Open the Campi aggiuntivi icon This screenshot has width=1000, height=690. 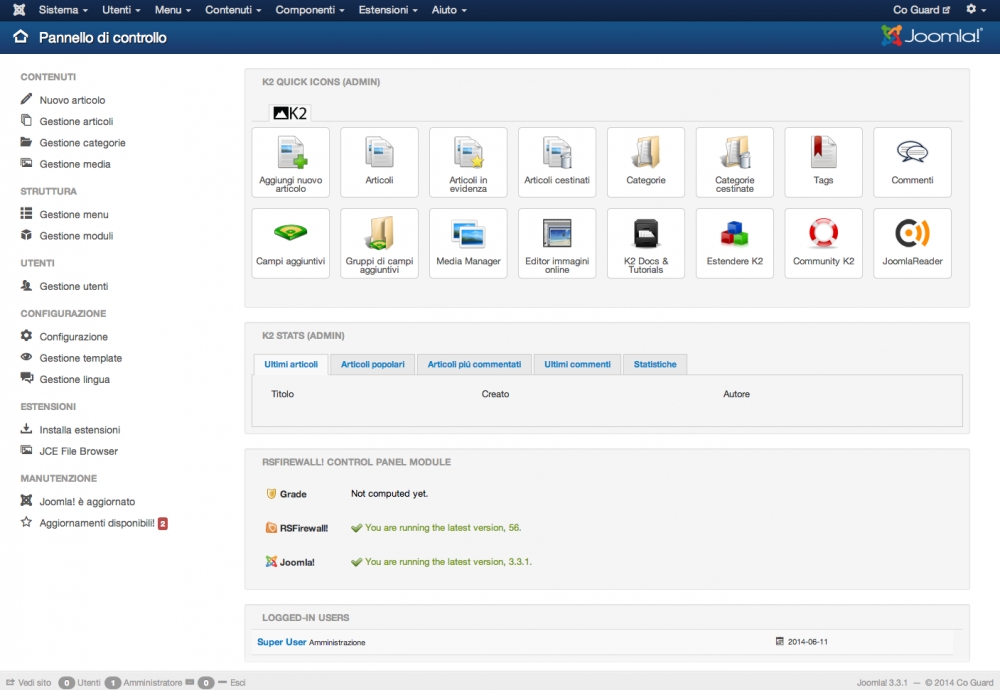(x=290, y=243)
